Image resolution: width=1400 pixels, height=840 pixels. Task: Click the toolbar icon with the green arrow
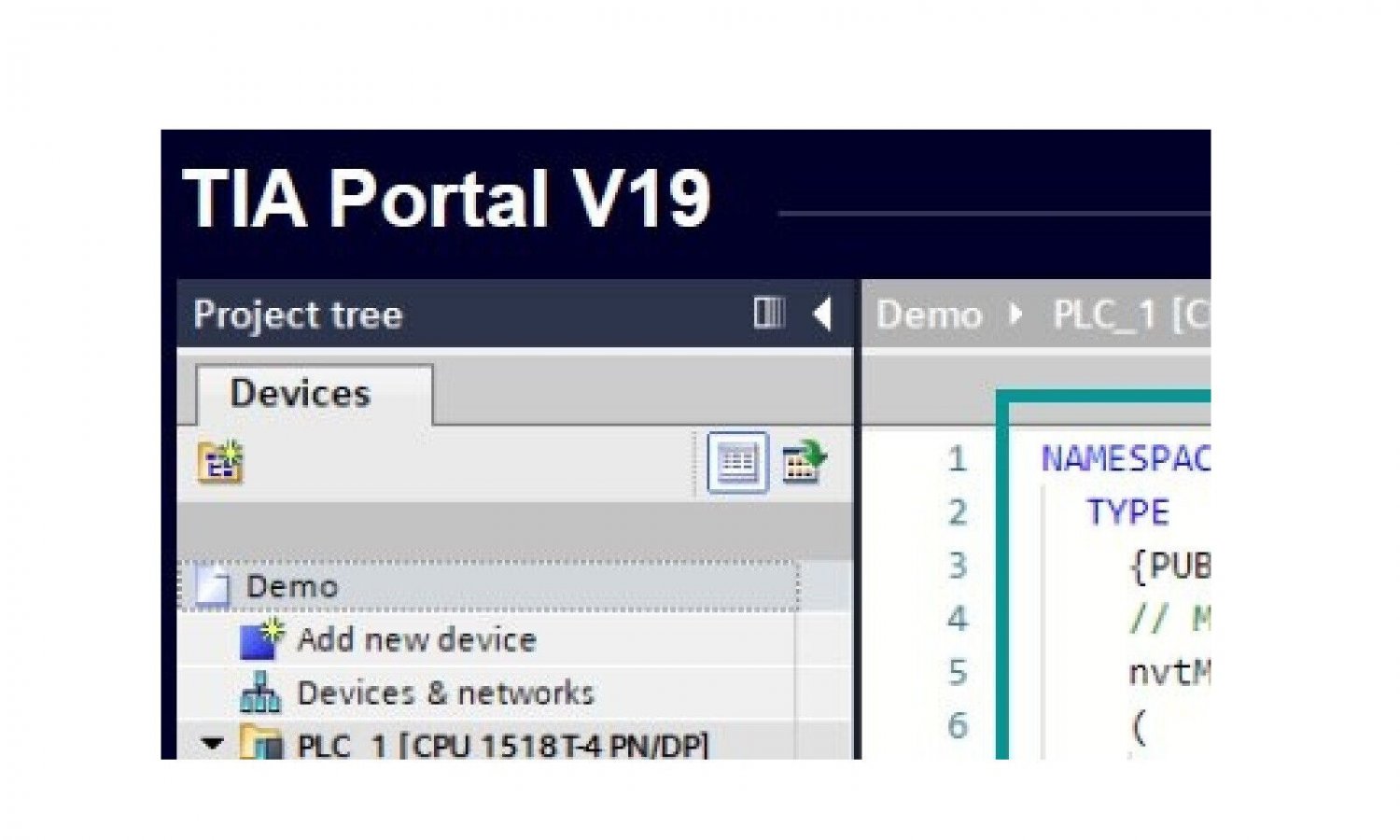click(x=804, y=461)
